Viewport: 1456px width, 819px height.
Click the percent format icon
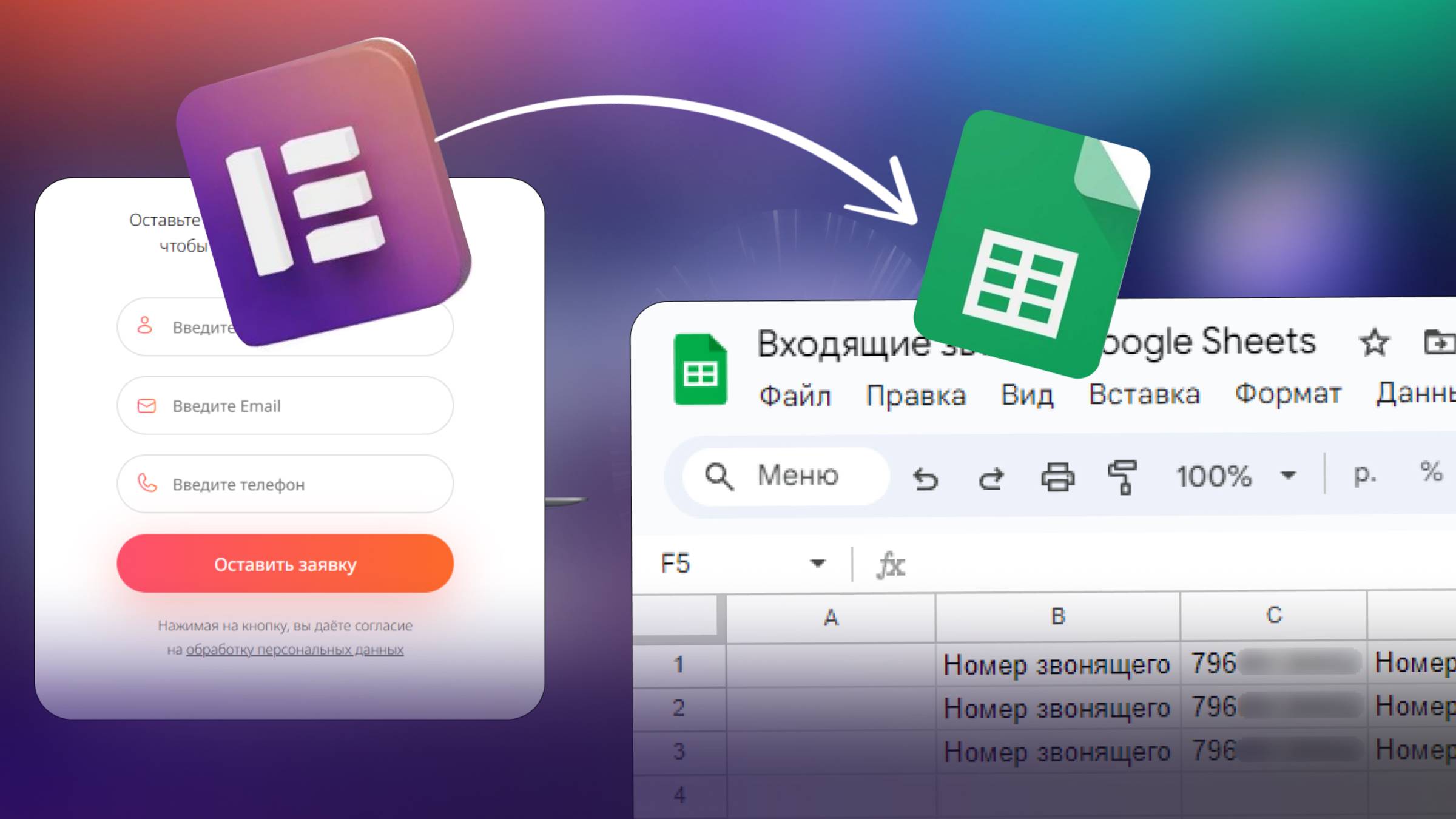[1431, 472]
